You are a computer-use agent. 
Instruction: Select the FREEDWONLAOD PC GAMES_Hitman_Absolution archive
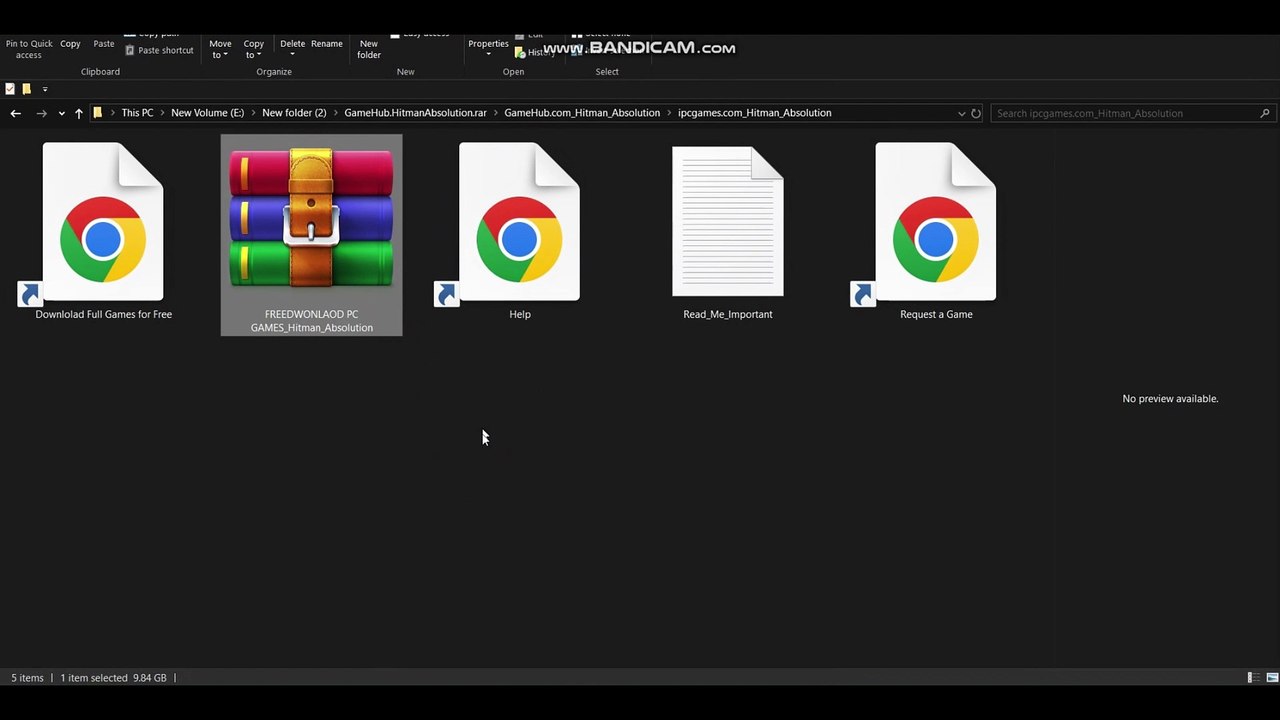pos(311,236)
